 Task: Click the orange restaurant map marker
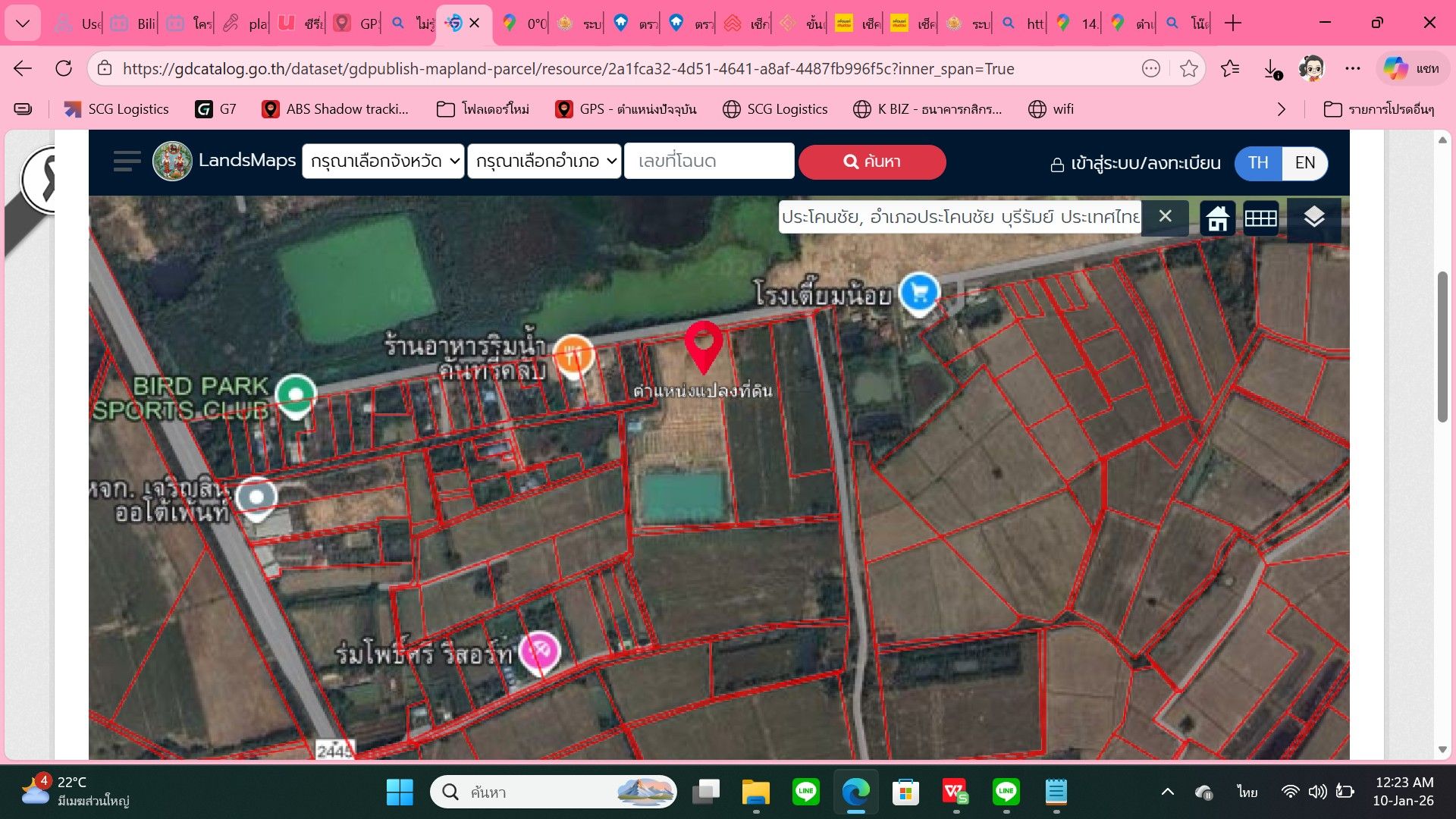pos(573,356)
